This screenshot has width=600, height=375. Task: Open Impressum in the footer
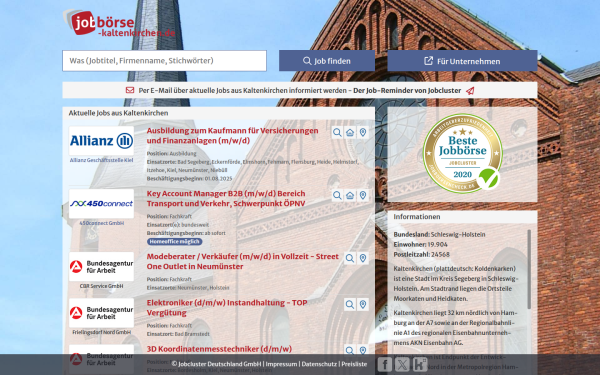[281, 364]
